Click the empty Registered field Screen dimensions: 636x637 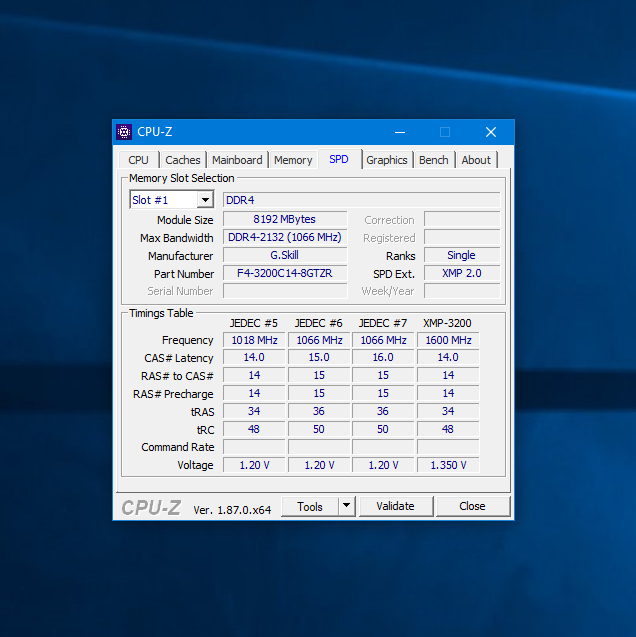coord(462,237)
